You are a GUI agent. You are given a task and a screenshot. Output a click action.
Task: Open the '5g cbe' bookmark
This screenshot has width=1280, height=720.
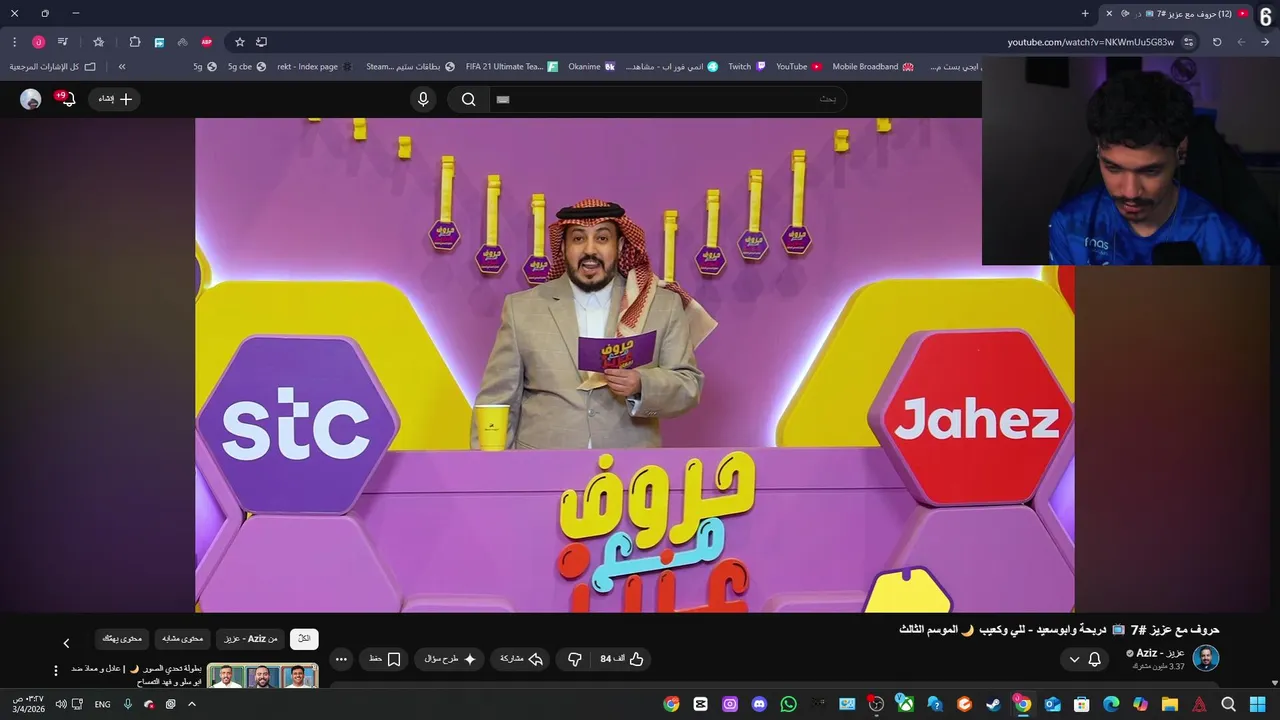(247, 67)
